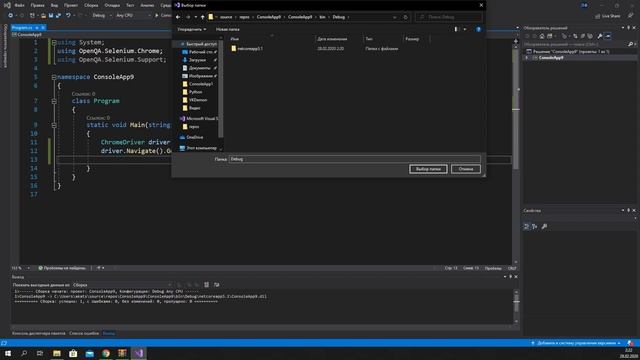Sort by Имя column header
640x360 pixels.
tap(235, 39)
